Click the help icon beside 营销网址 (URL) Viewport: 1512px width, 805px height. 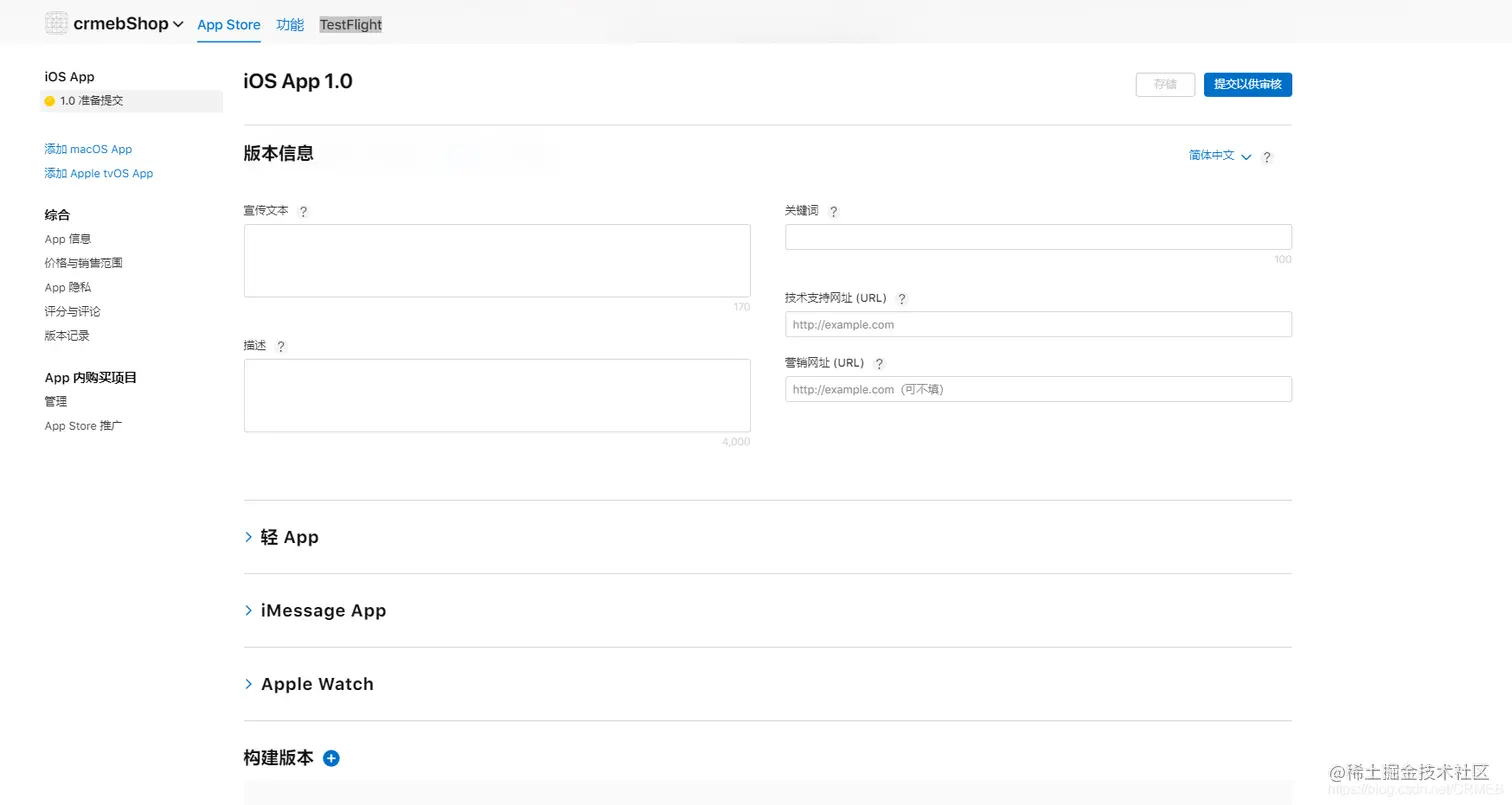[879, 364]
